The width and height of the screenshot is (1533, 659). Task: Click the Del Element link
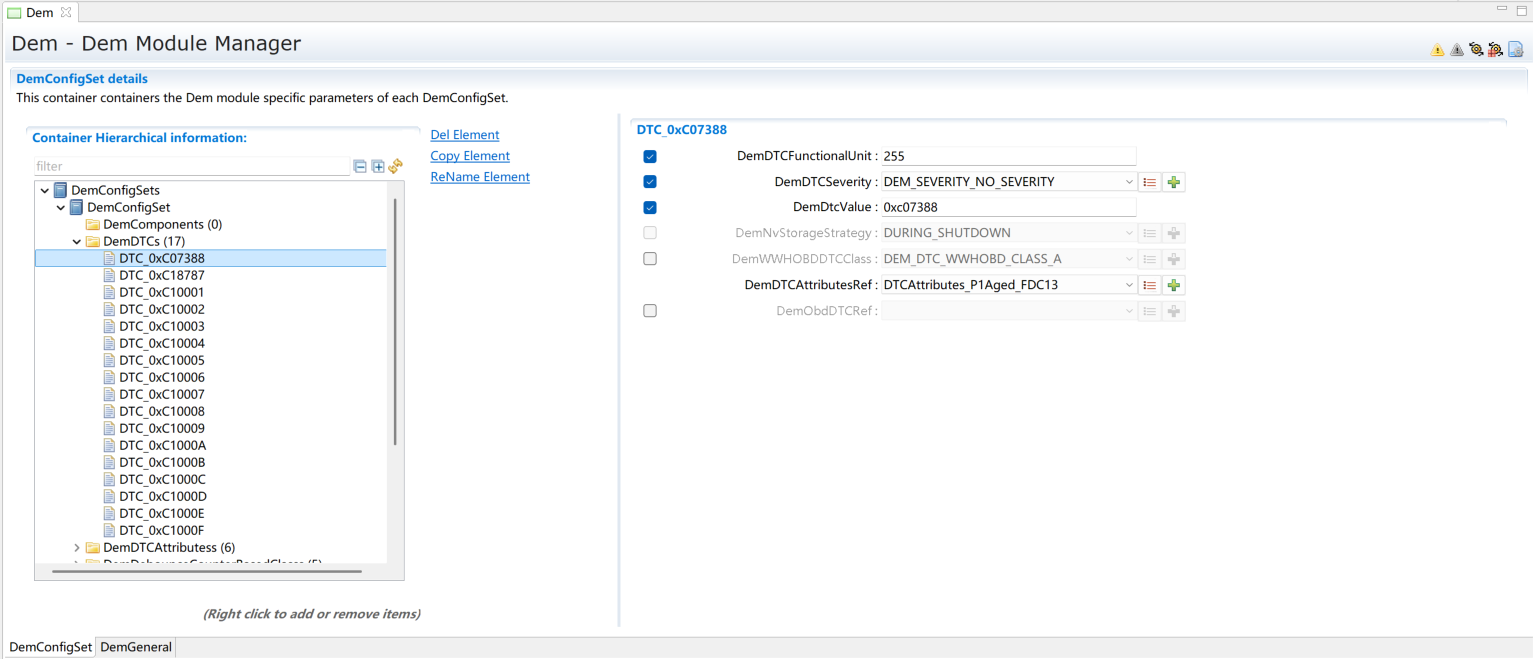tap(464, 135)
